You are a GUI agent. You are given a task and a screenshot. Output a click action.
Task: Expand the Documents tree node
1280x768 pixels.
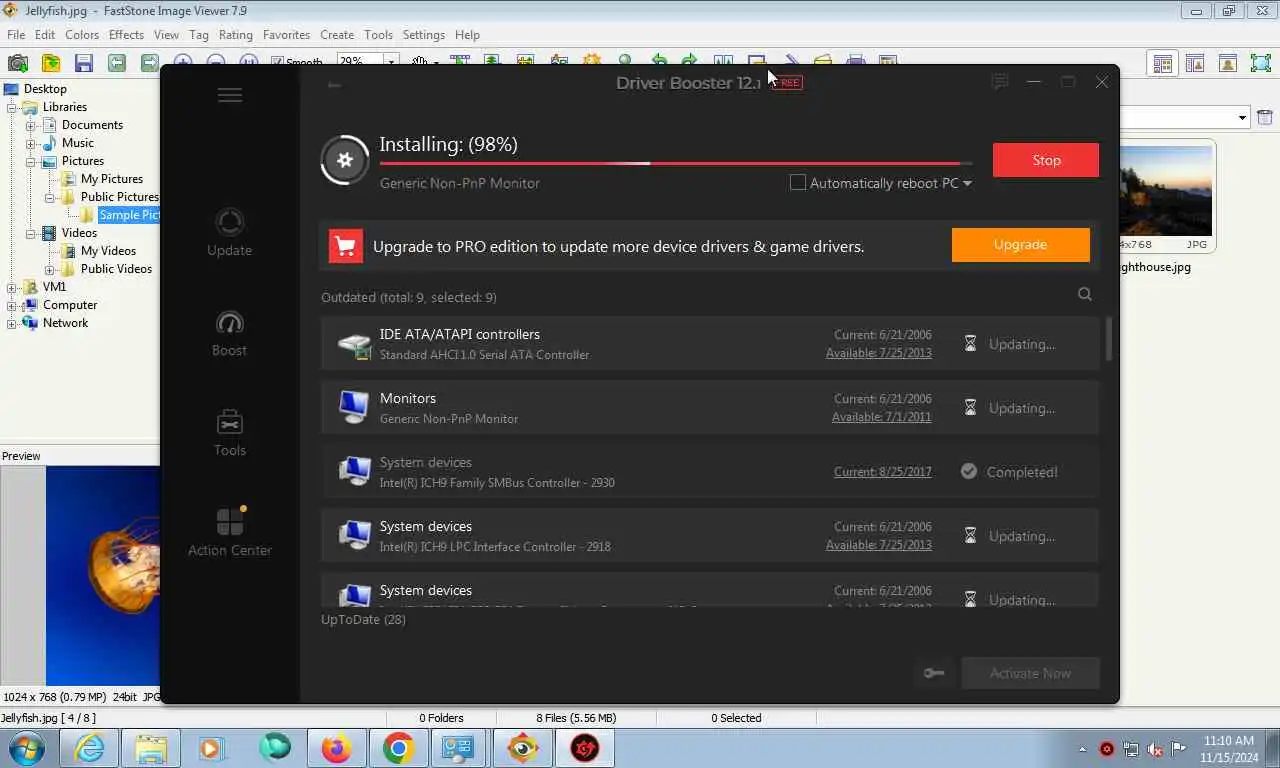31,125
